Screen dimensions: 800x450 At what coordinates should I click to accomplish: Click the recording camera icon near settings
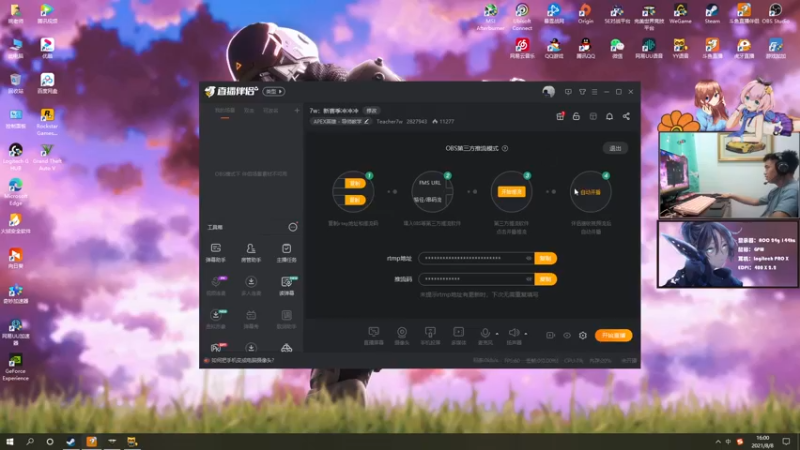(550, 335)
